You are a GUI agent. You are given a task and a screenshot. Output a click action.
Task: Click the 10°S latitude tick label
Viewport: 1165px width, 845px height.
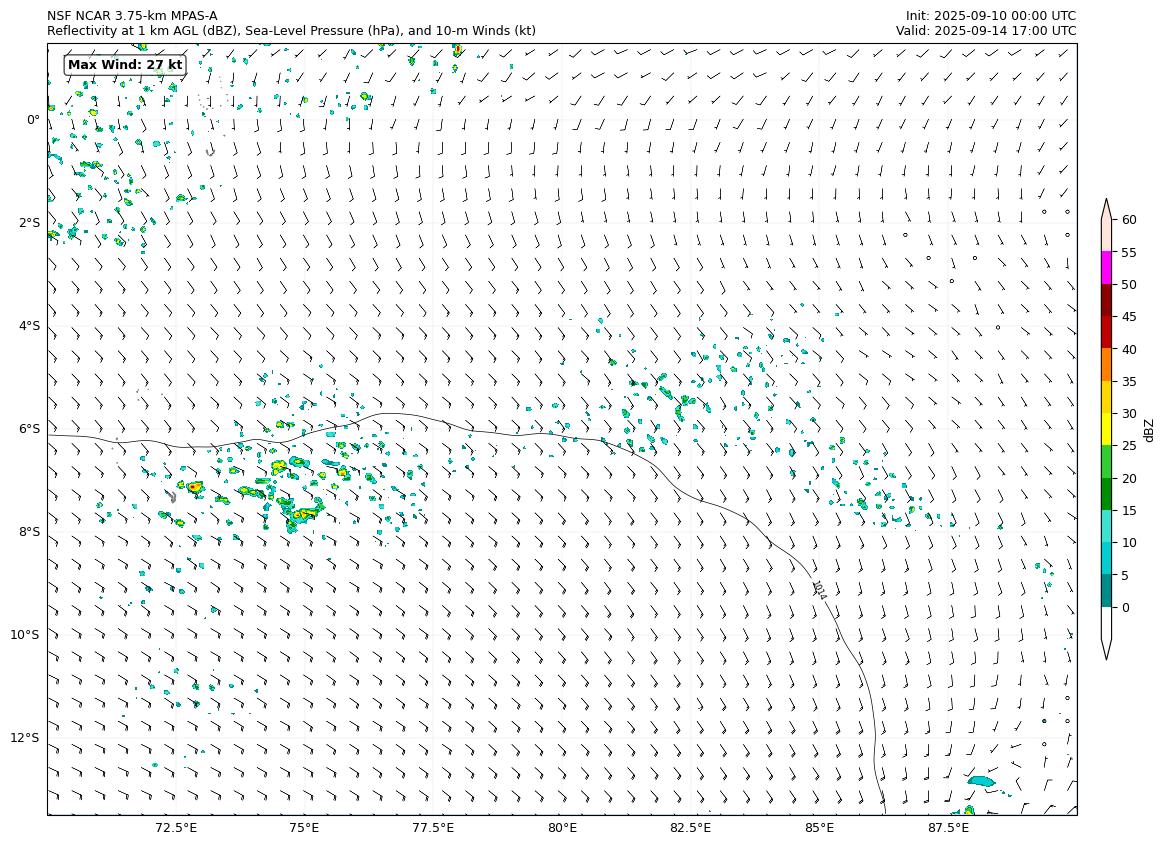point(25,635)
